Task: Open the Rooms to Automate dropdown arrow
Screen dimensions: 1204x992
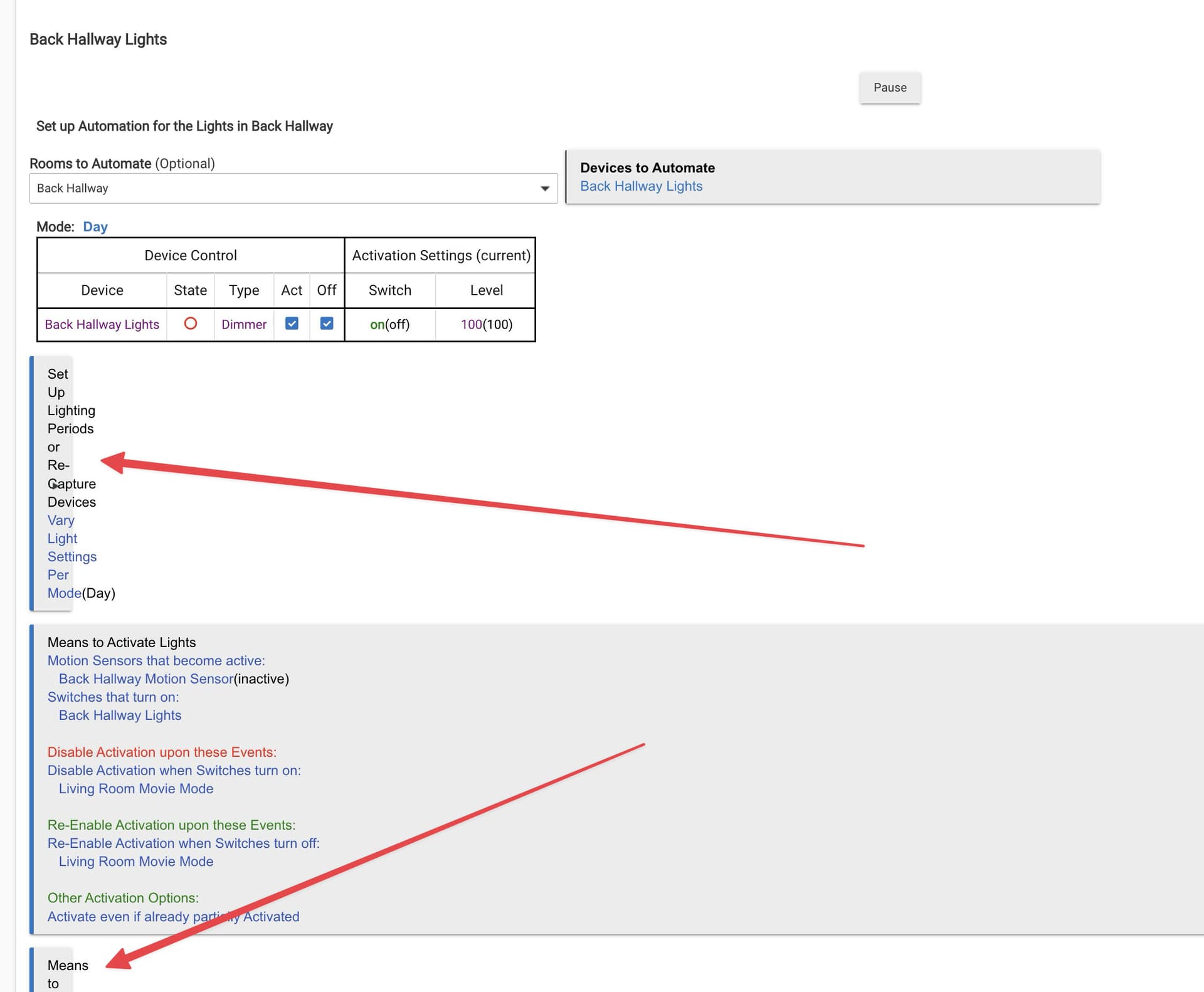Action: [x=544, y=188]
